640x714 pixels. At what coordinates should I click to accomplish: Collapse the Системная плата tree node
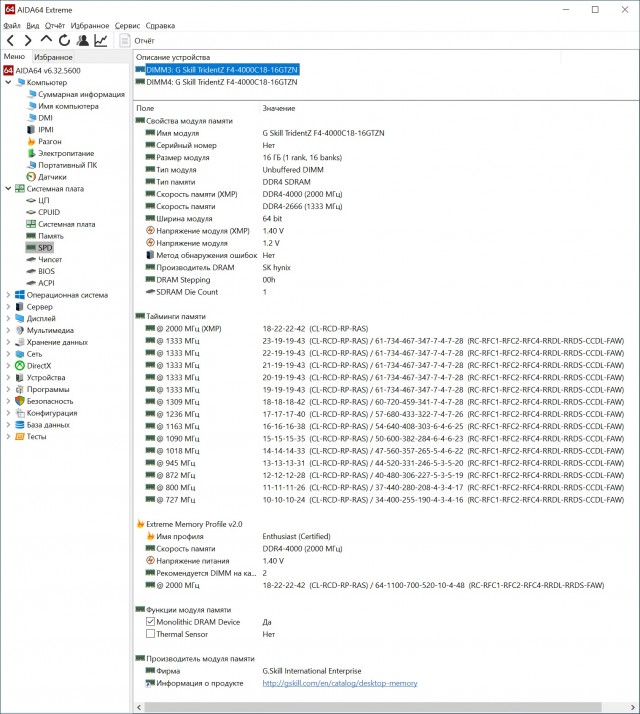[x=8, y=189]
